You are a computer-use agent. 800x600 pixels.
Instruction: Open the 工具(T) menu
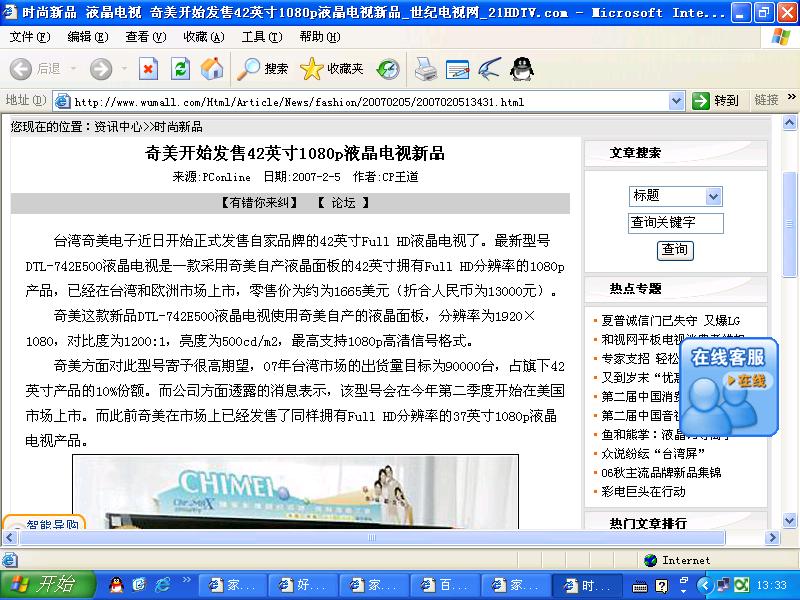261,37
